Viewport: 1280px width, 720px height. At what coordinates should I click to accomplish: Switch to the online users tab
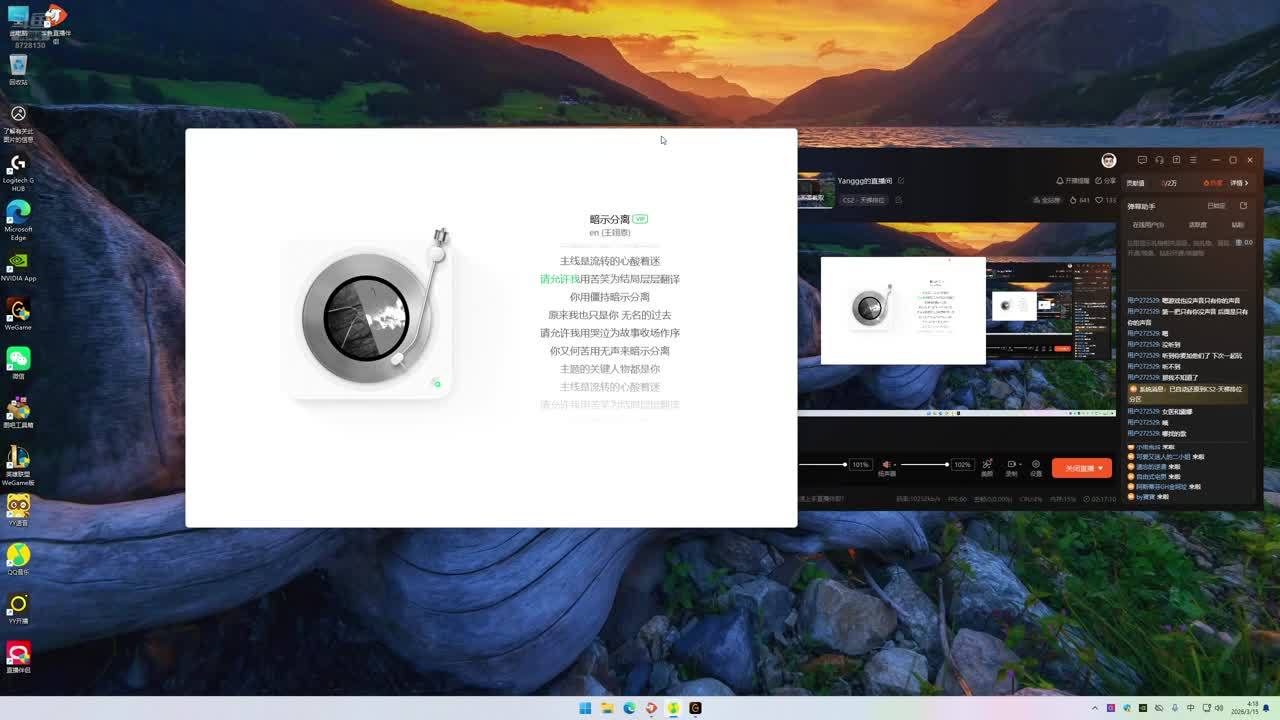click(x=1147, y=225)
